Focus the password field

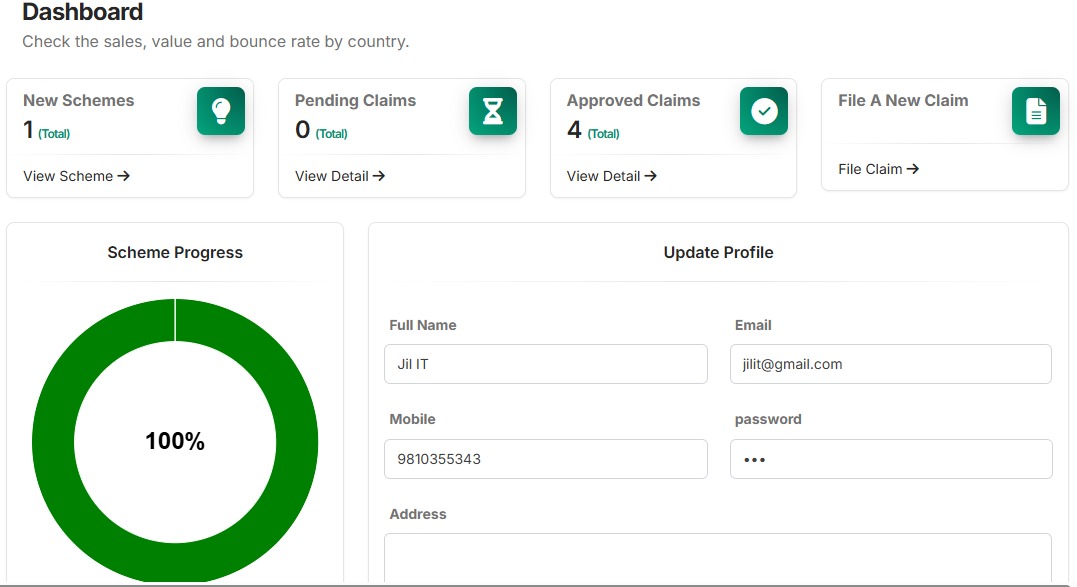(x=891, y=459)
